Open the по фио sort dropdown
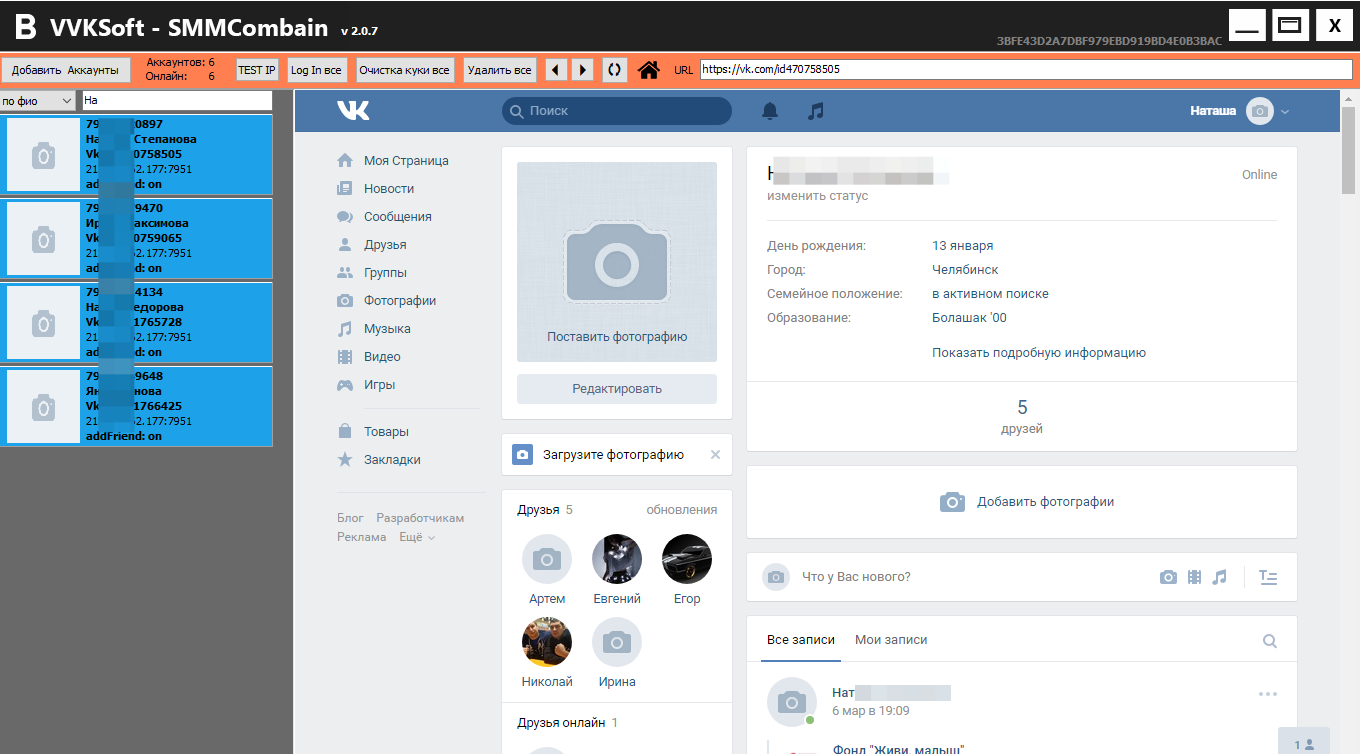 pyautogui.click(x=38, y=101)
